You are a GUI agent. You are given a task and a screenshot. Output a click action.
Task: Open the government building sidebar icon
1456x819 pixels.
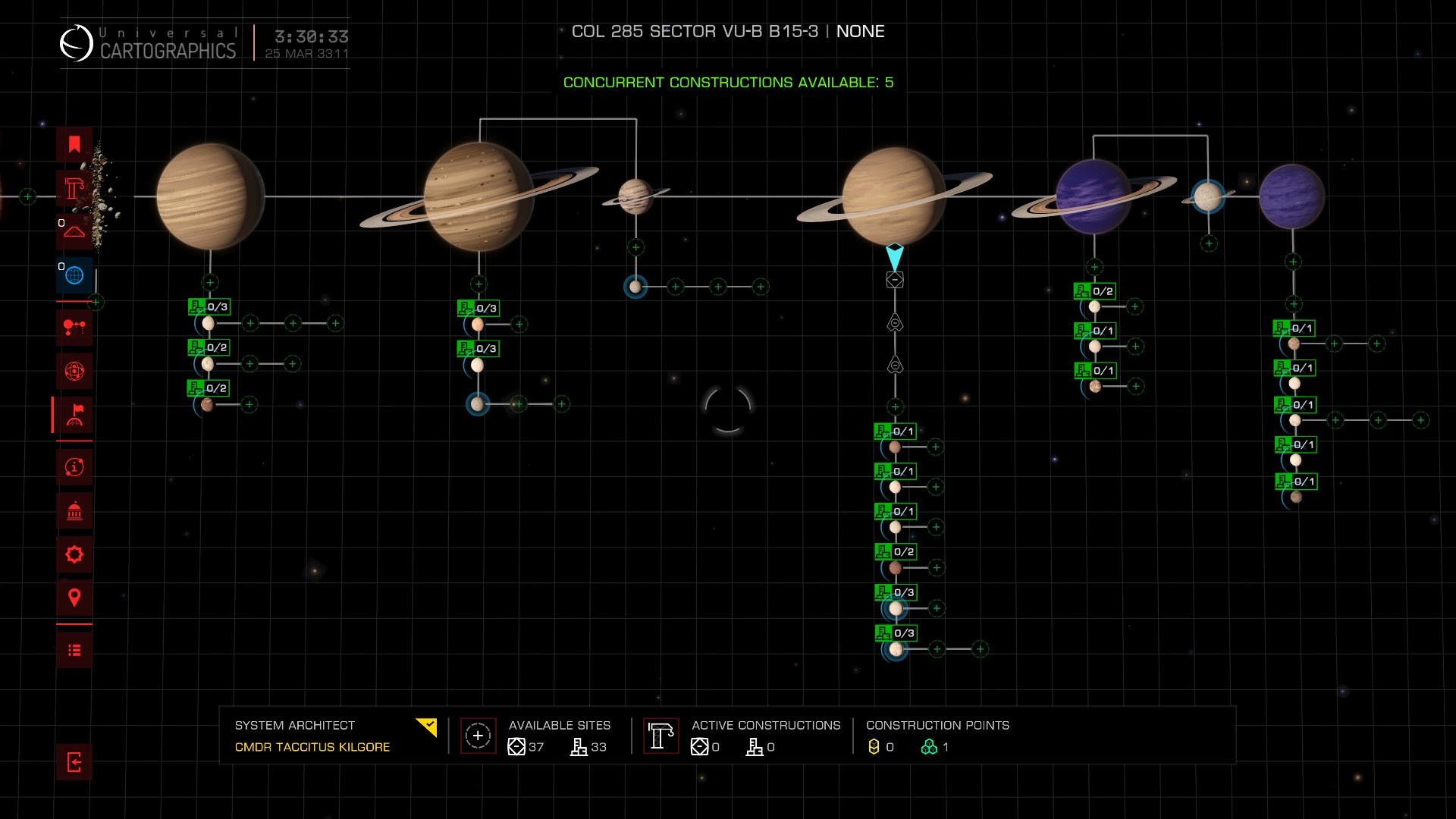point(74,511)
